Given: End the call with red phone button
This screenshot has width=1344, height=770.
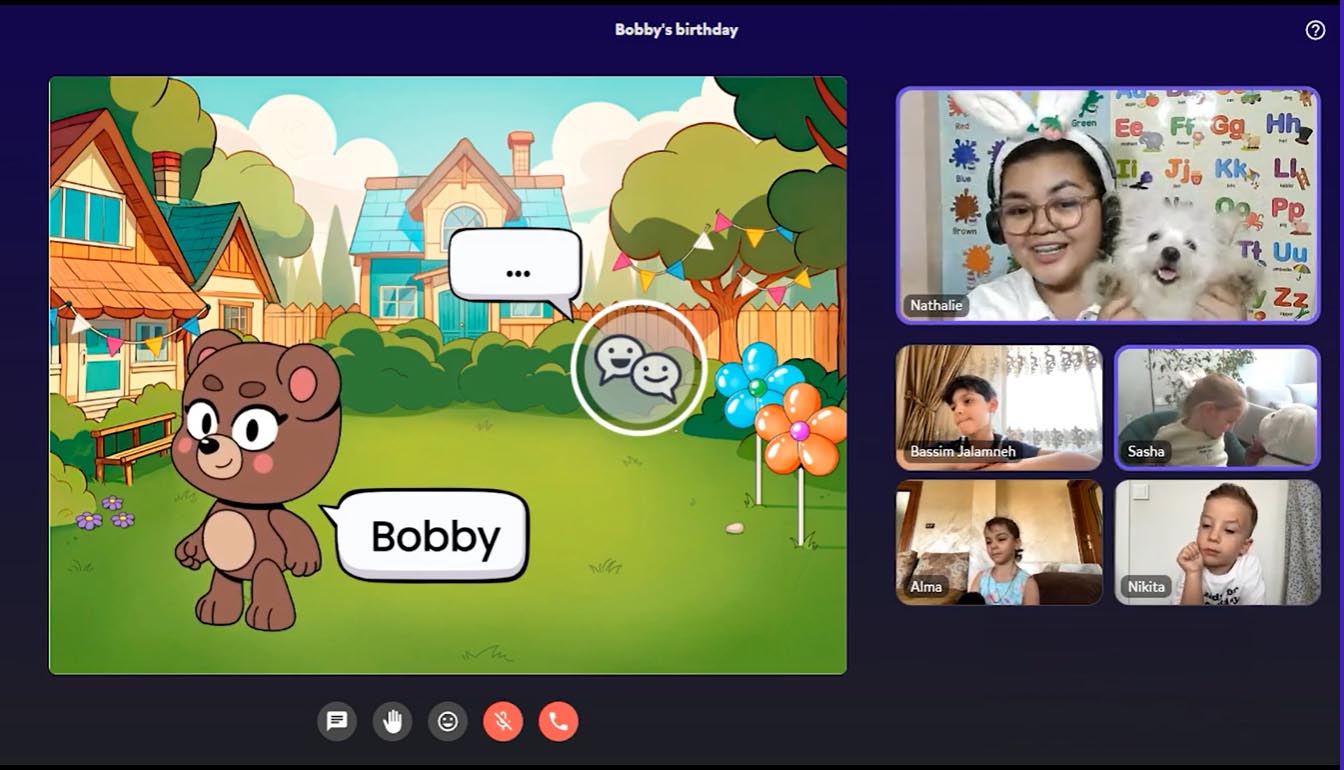Looking at the screenshot, I should (558, 721).
